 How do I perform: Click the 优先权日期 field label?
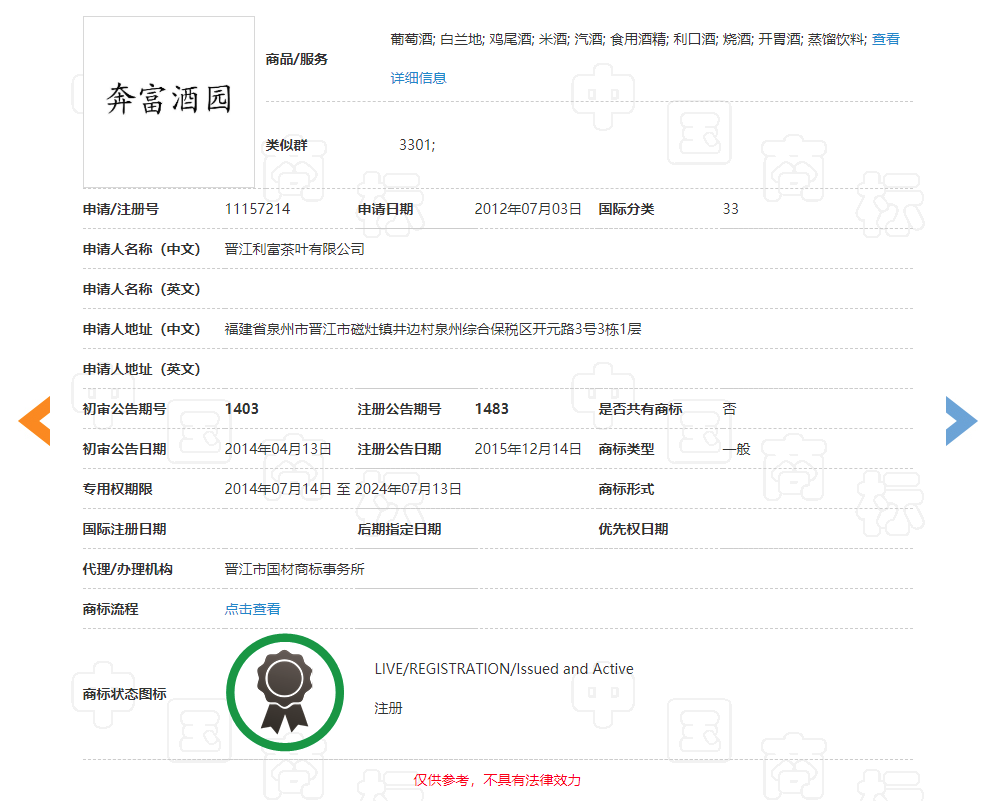(633, 529)
